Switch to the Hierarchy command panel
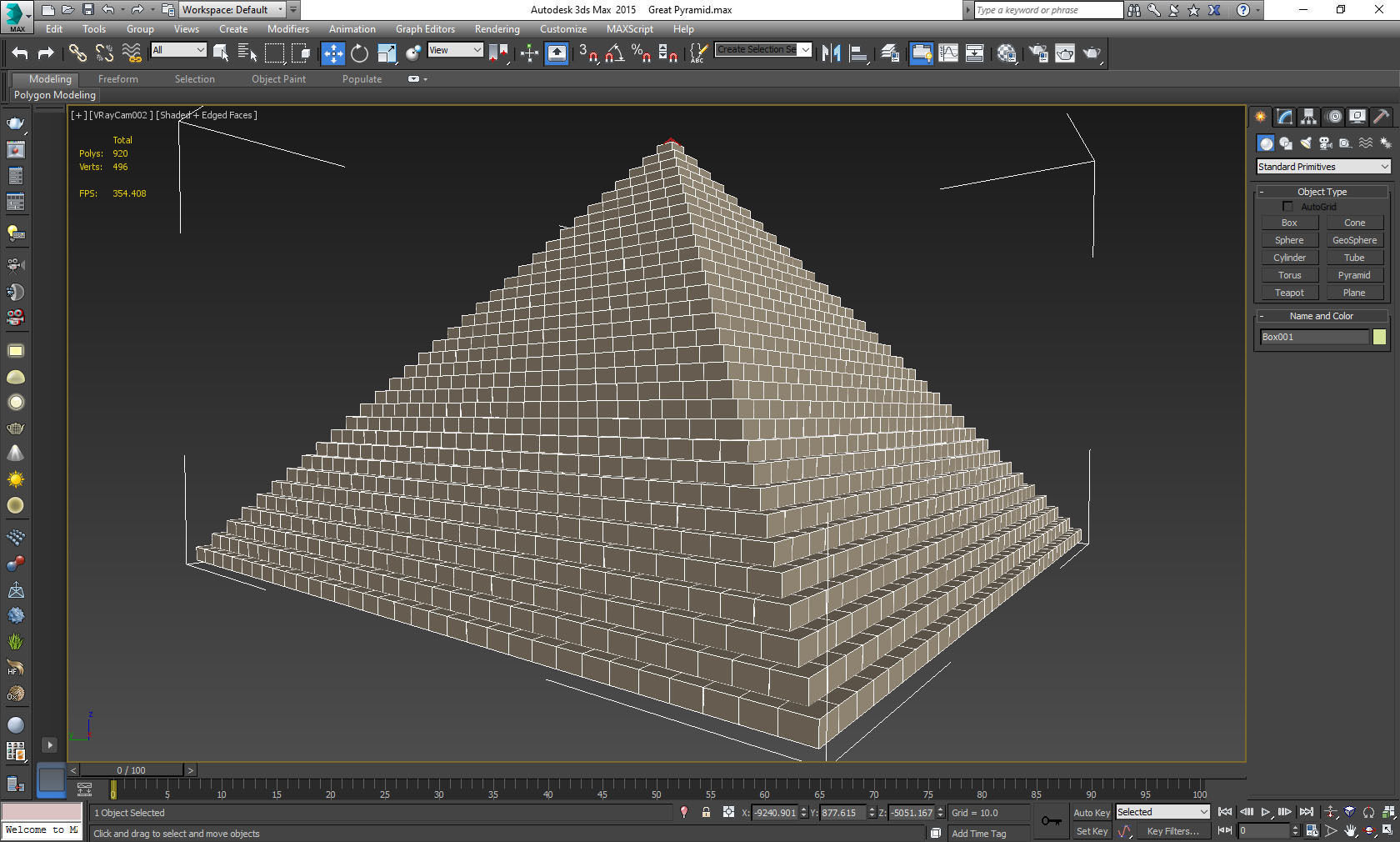 tap(1308, 117)
